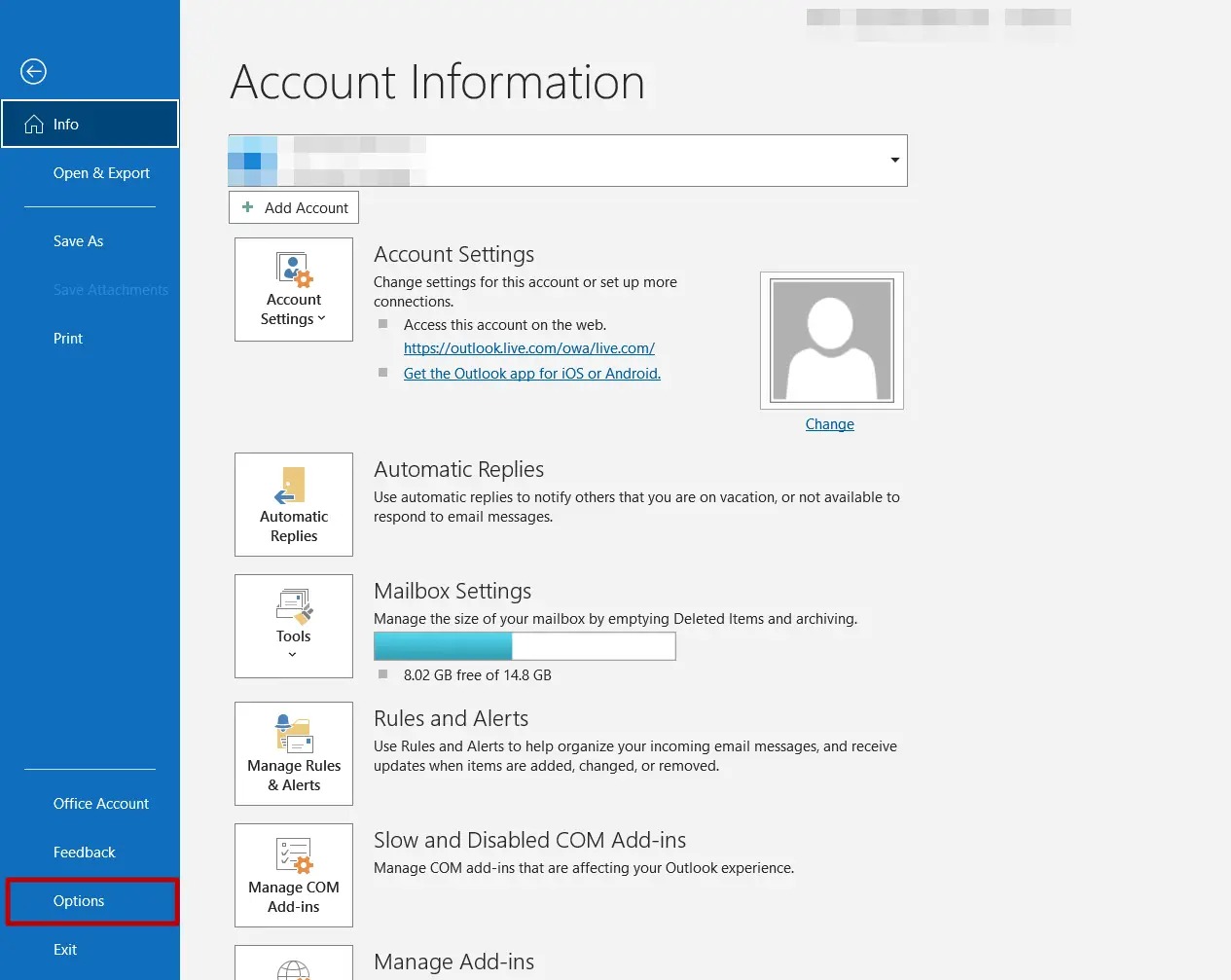This screenshot has height=980, width=1231.
Task: Expand the Tools dropdown chevron
Action: coord(293,655)
